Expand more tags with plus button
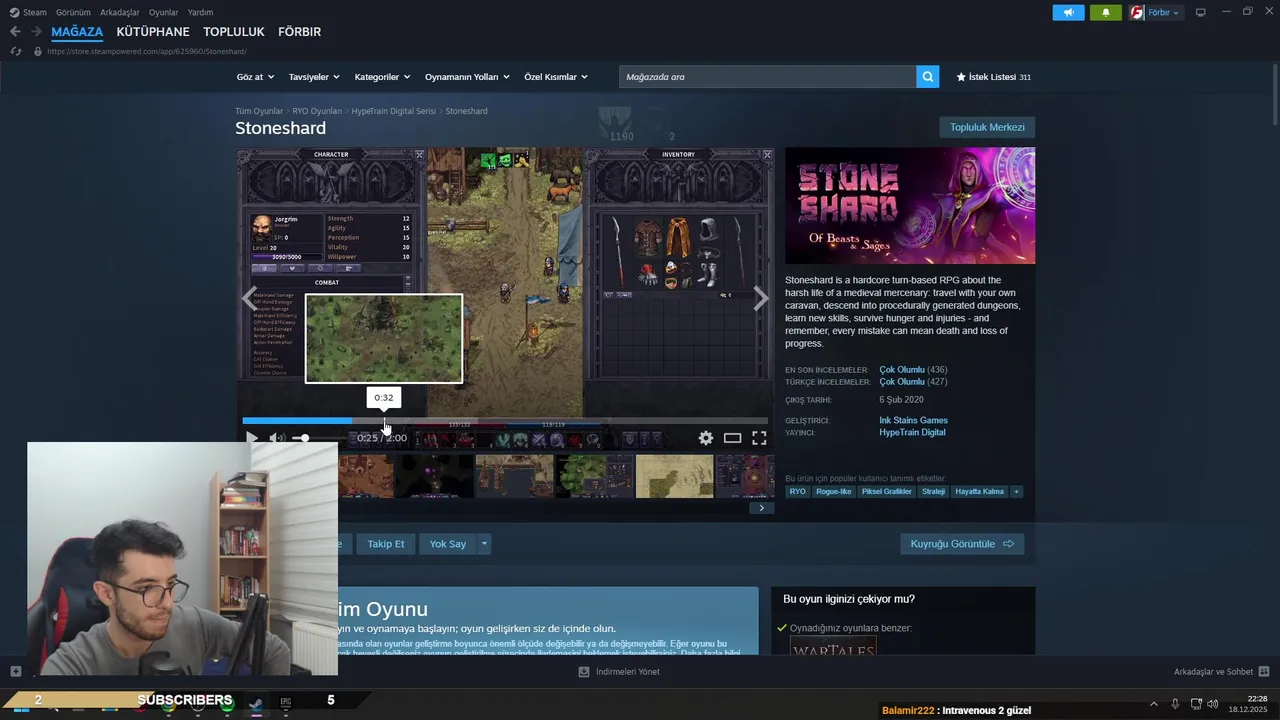This screenshot has width=1280, height=720. (1016, 491)
